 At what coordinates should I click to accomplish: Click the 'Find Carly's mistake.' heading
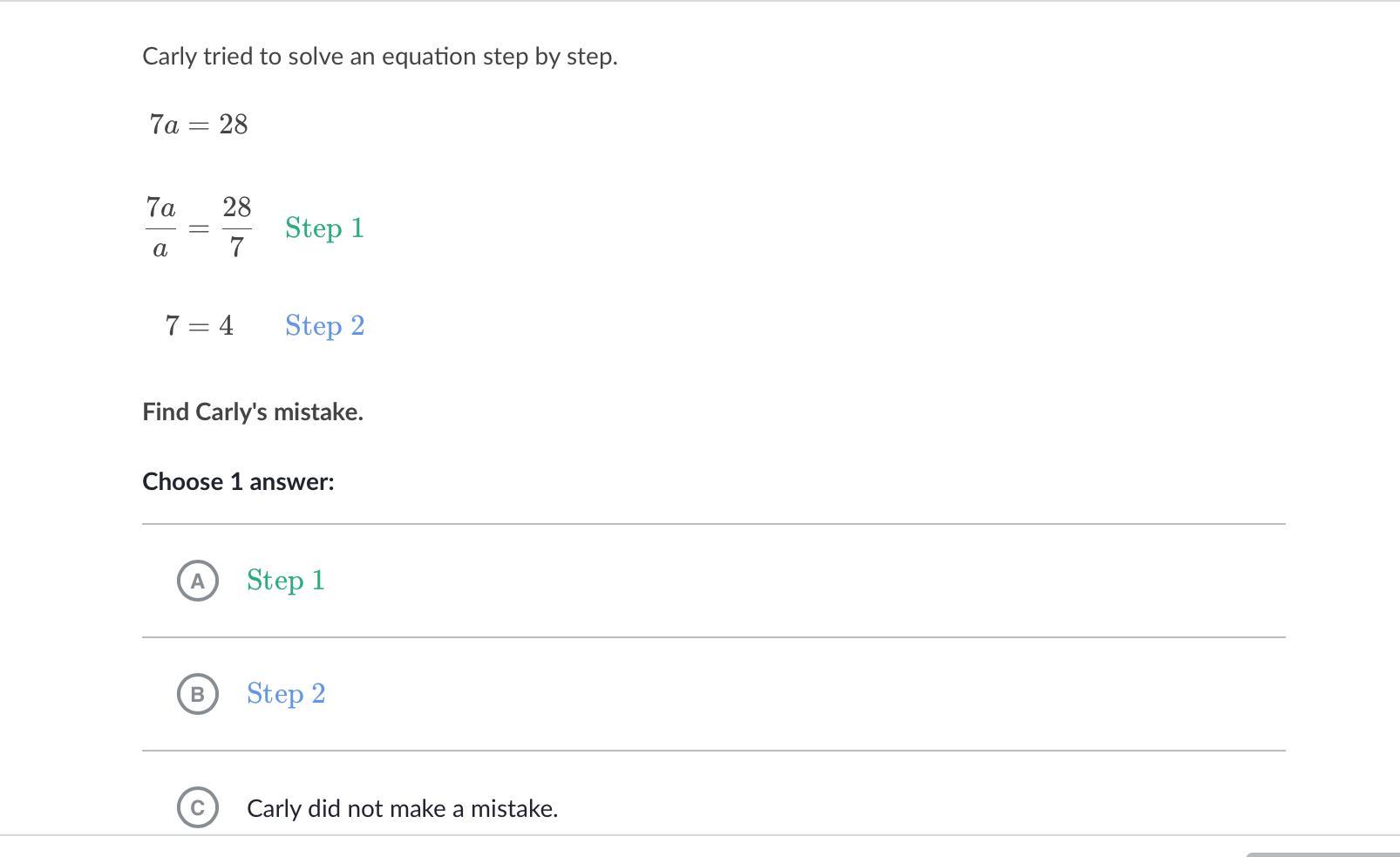click(253, 411)
